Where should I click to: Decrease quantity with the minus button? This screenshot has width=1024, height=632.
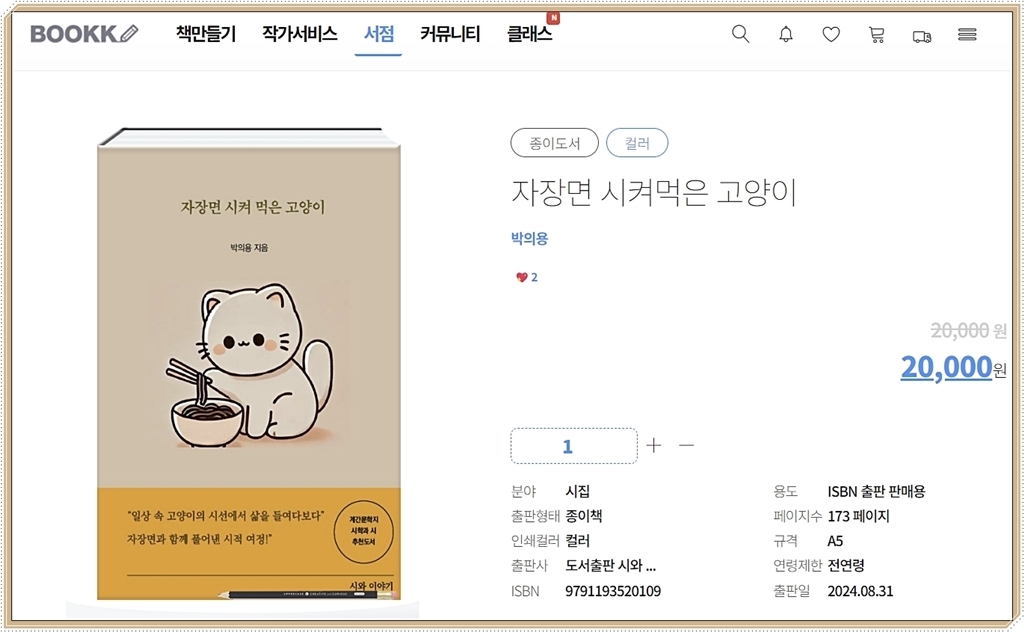tap(686, 445)
